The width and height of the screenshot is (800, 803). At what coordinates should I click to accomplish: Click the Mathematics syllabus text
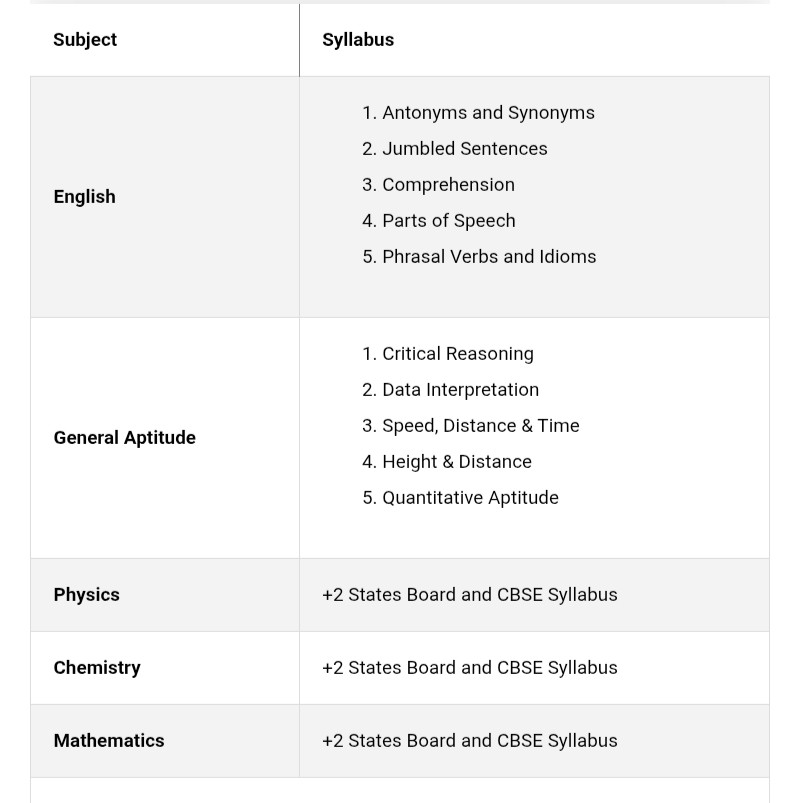pyautogui.click(x=470, y=741)
